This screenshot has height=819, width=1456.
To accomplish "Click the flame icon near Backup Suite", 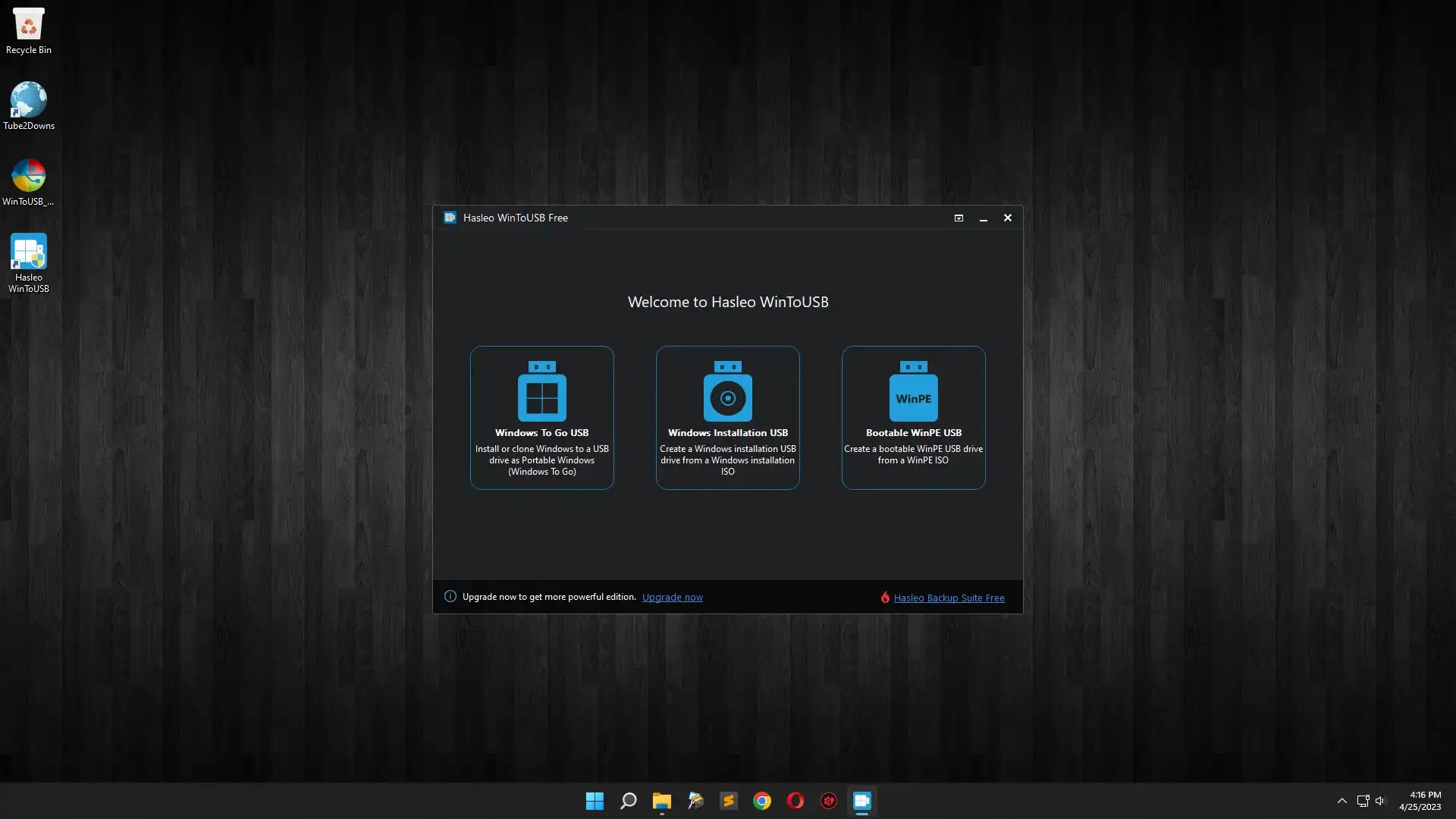I will [x=885, y=598].
